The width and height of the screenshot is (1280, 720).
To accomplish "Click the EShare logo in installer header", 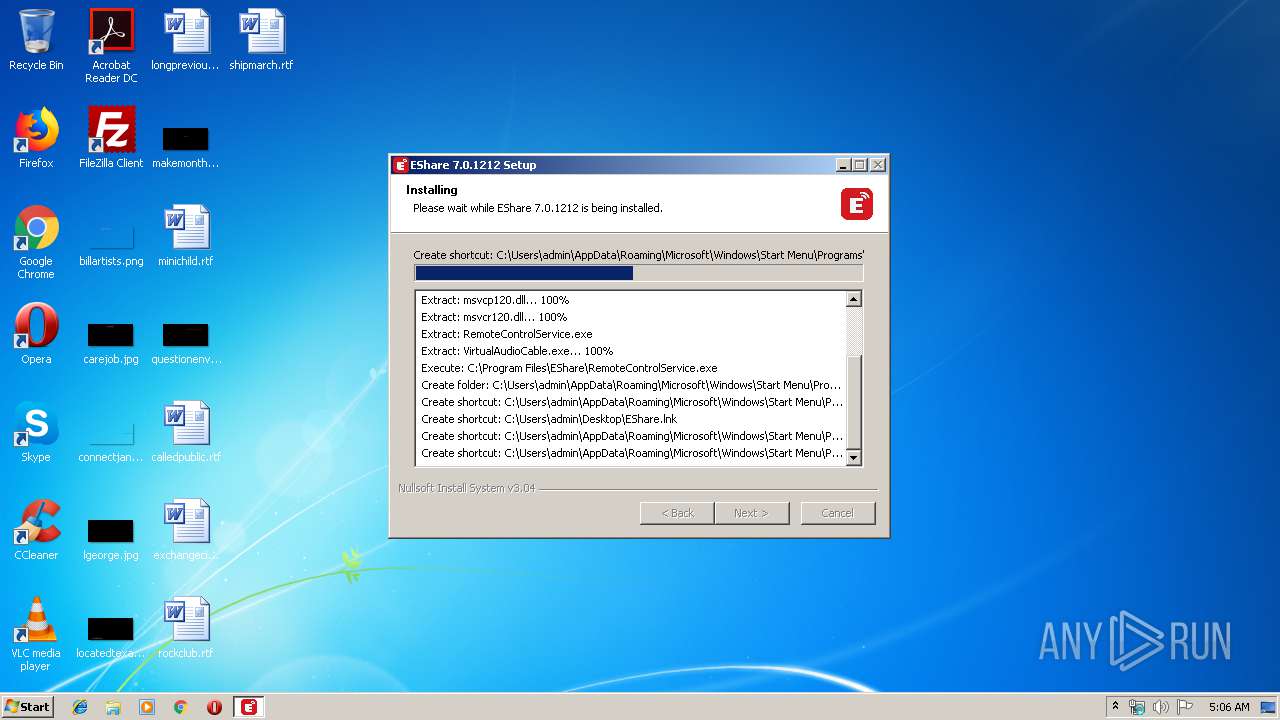I will coord(857,204).
